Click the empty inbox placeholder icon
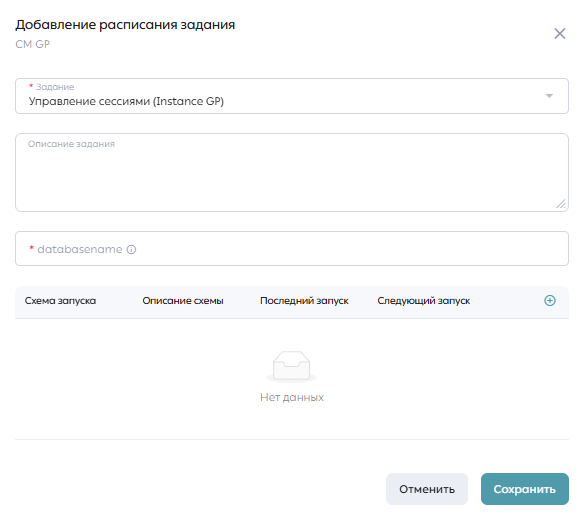This screenshot has height=522, width=586. coord(292,367)
